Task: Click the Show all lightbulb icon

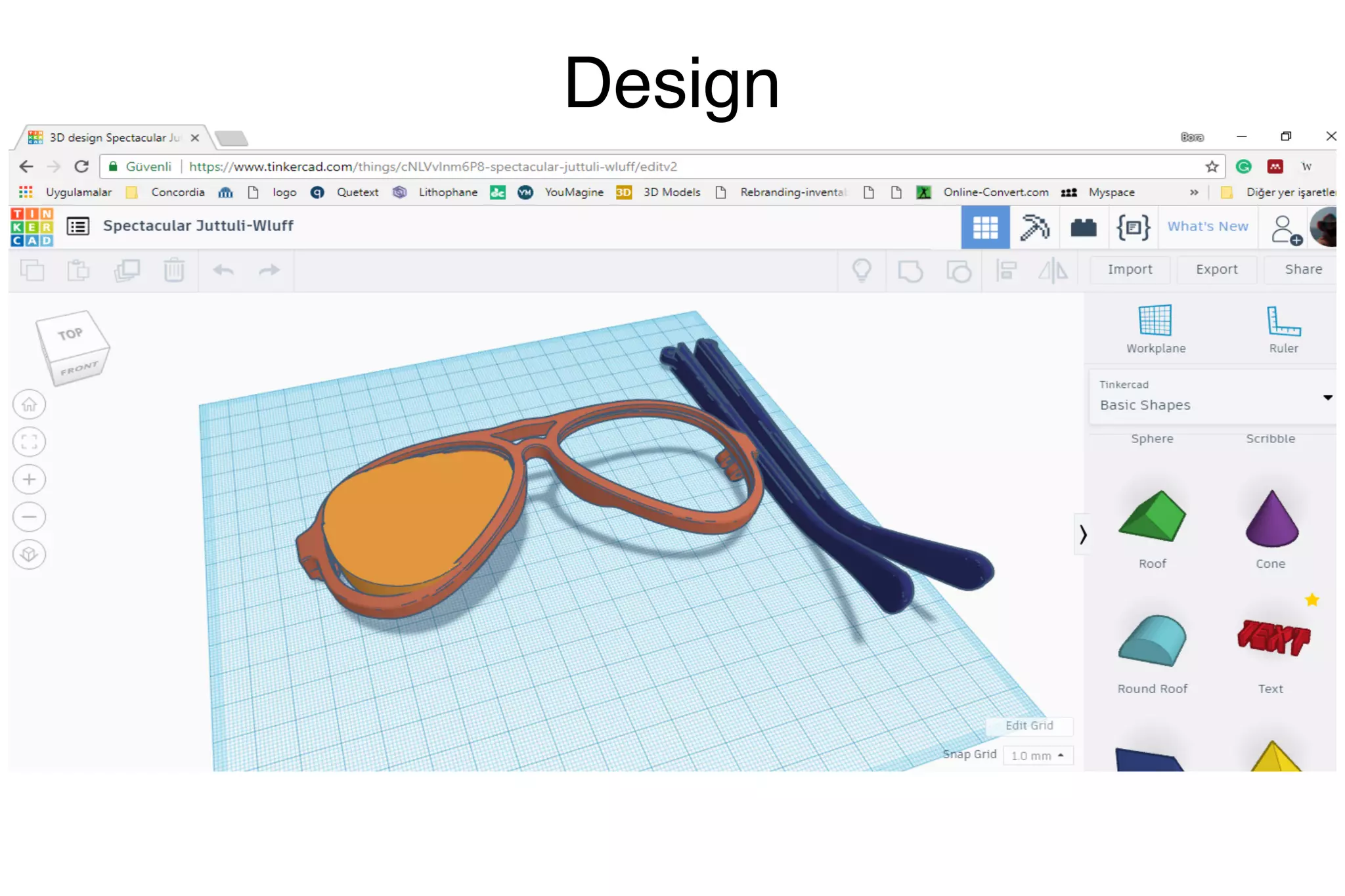Action: 862,270
